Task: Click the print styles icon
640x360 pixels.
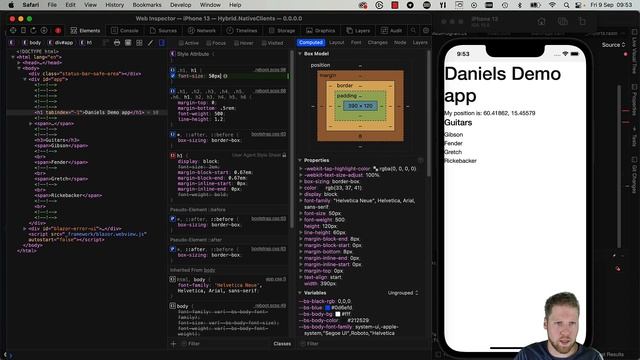Action: pyautogui.click(x=117, y=42)
